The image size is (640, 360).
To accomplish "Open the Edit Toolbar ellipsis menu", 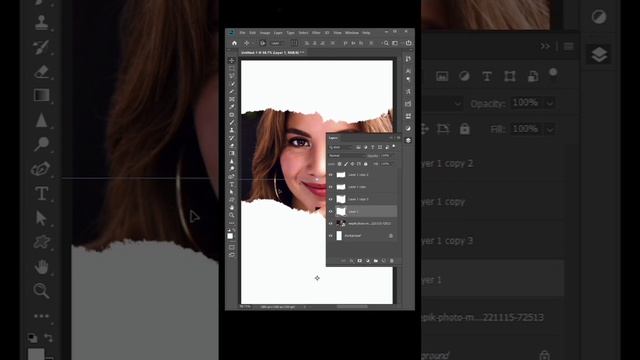I will tap(231, 223).
